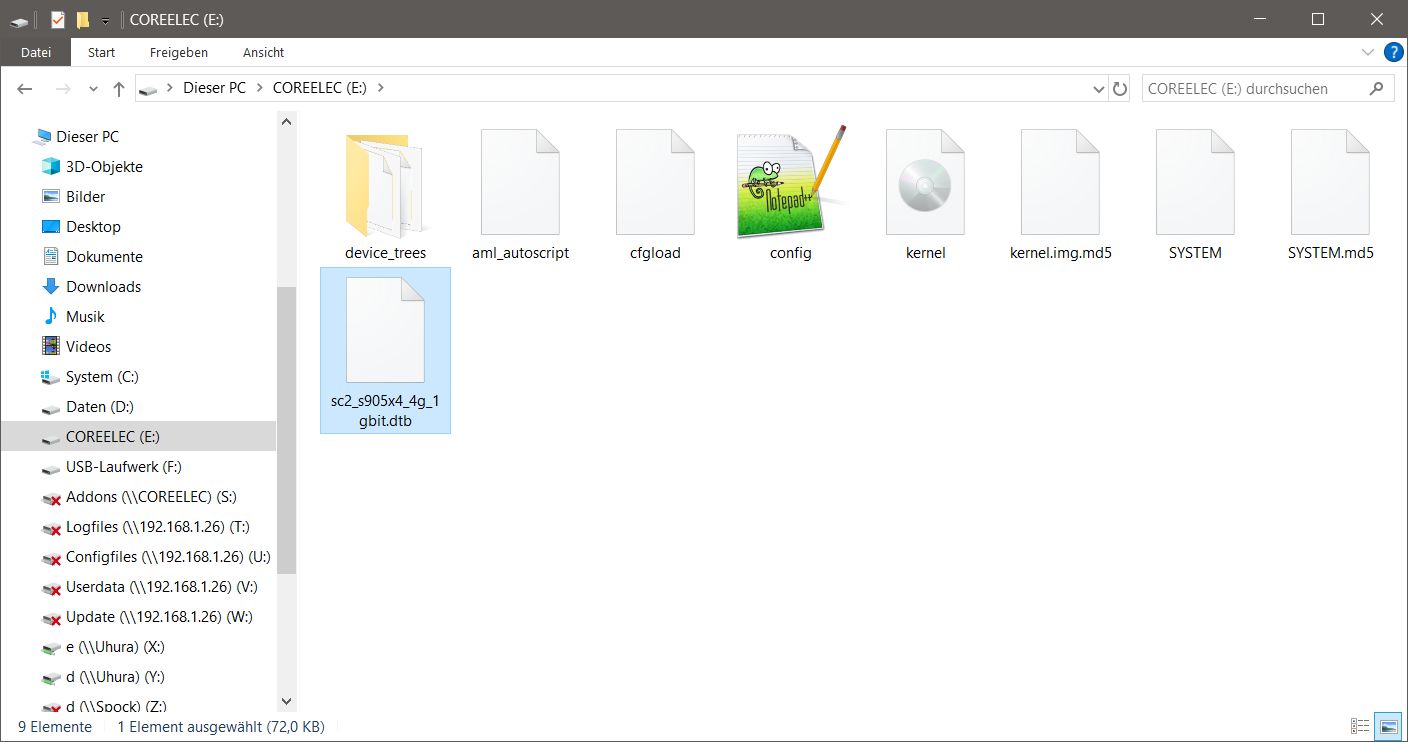Expand chevron after Dieser PC in breadcrumb

pos(259,88)
